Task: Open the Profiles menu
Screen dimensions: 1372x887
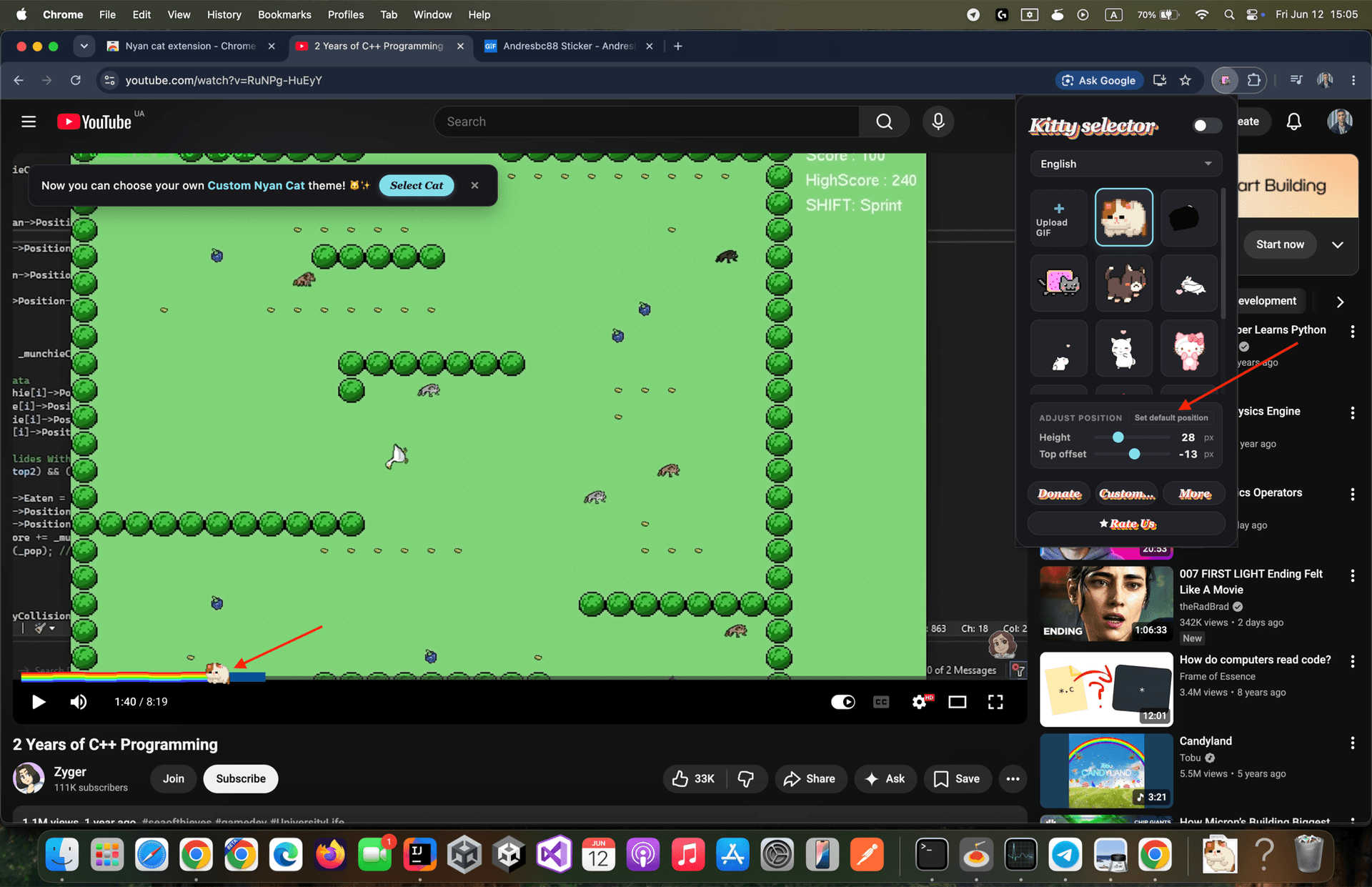Action: 346,14
